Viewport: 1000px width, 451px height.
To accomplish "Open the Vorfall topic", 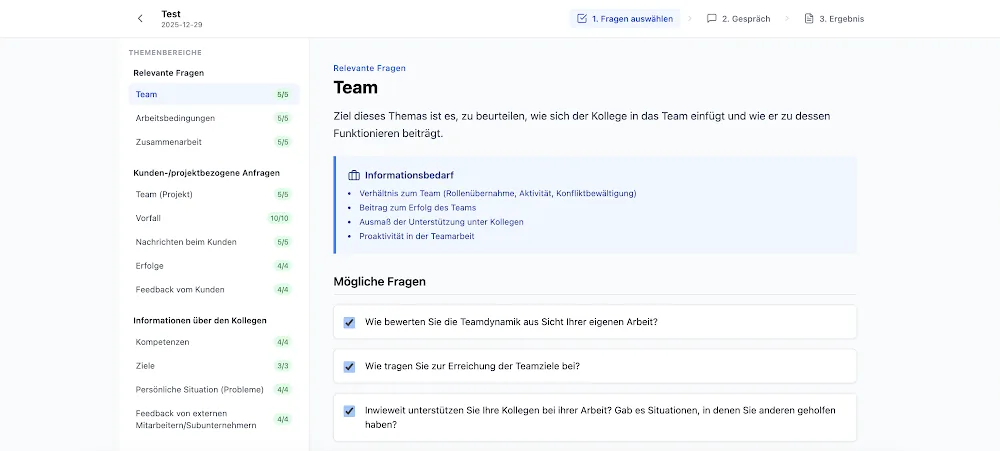I will point(214,218).
